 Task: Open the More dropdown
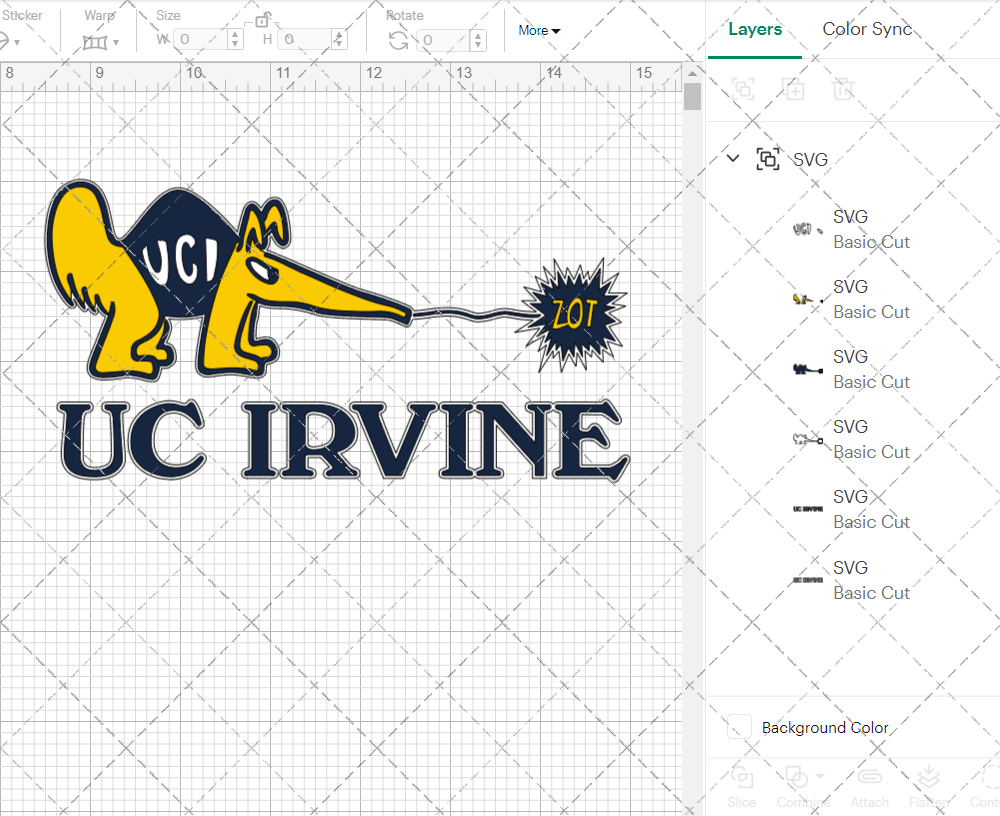[538, 30]
